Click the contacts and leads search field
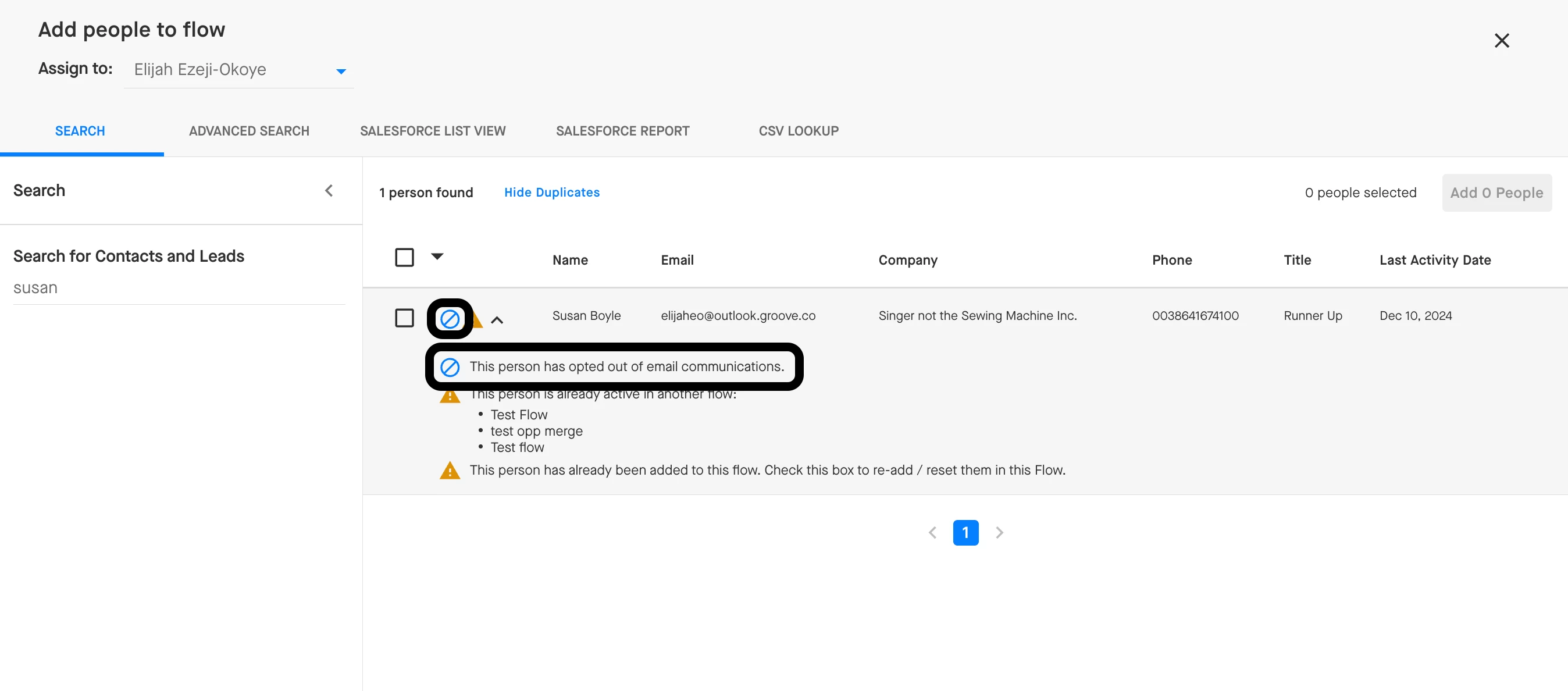Image resolution: width=1568 pixels, height=691 pixels. (179, 288)
